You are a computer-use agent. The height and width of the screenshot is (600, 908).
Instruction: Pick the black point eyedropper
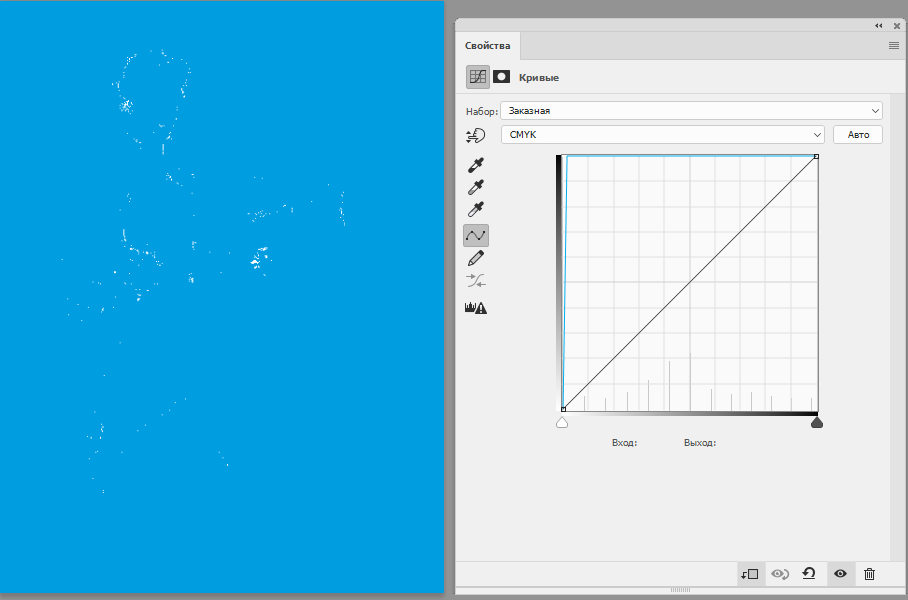(x=475, y=165)
